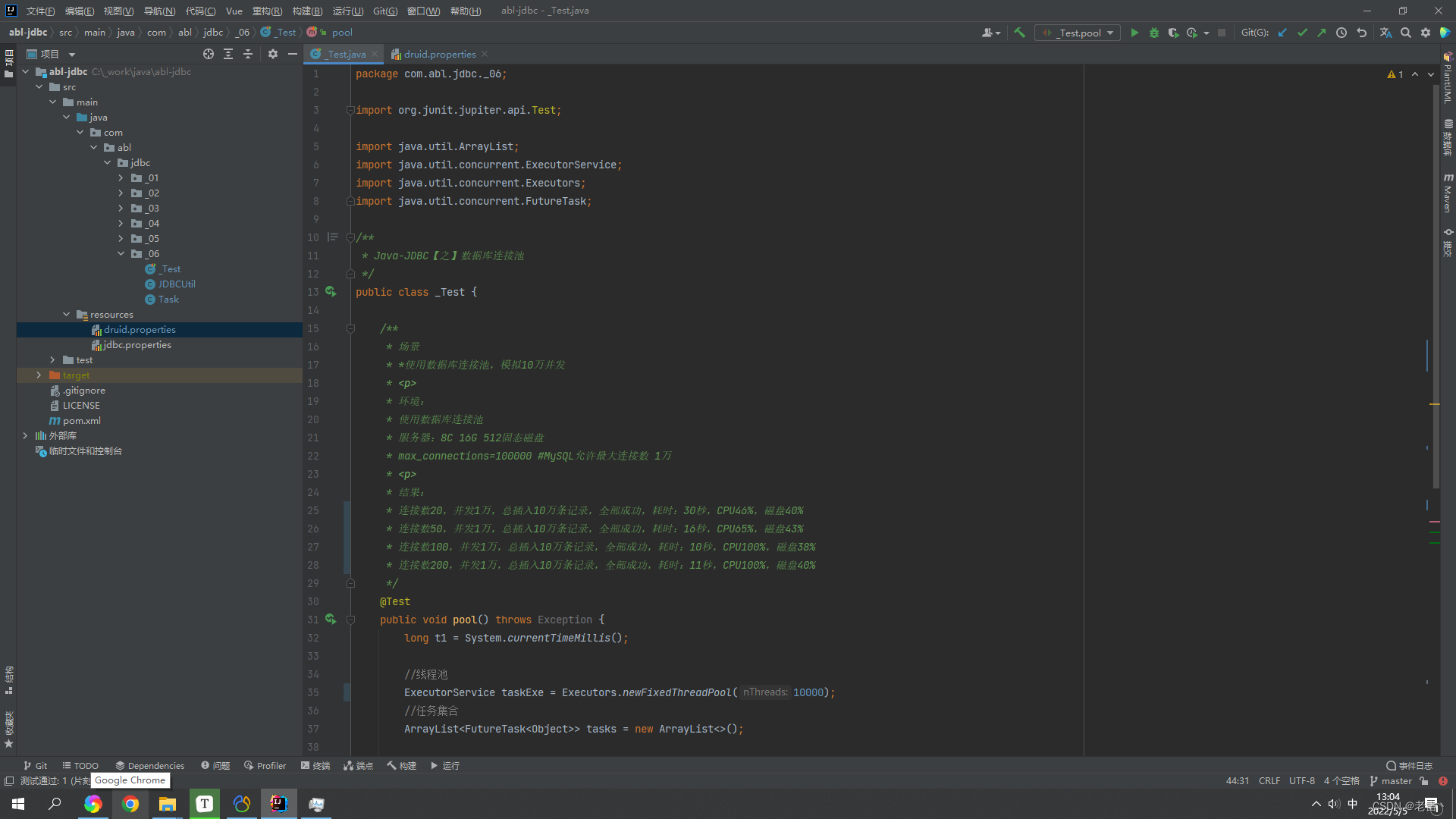Select jdbc.properties file in tree
The image size is (1456, 819).
(137, 344)
